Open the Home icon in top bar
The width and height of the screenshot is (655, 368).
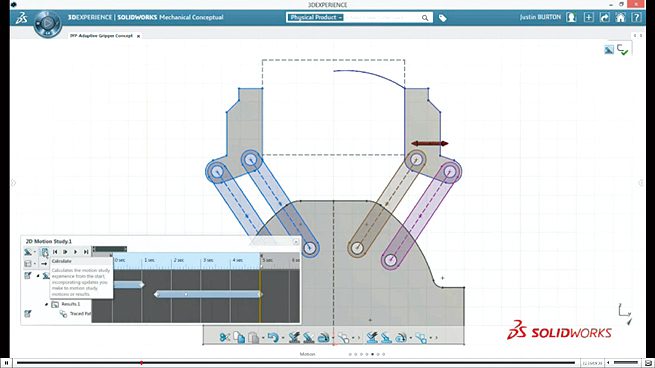point(620,17)
